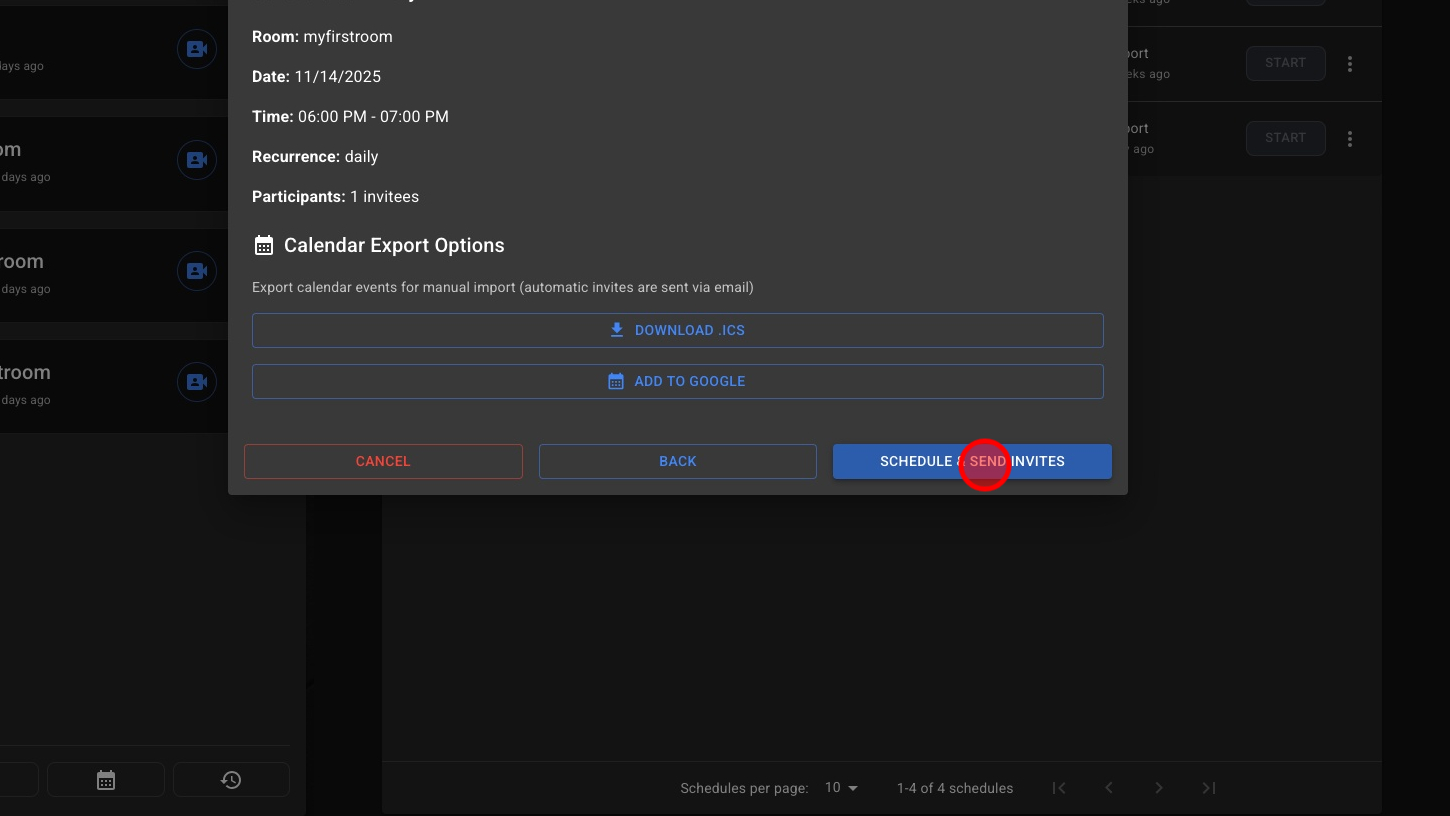
Task: Jump to the last page of schedules
Action: (1209, 788)
